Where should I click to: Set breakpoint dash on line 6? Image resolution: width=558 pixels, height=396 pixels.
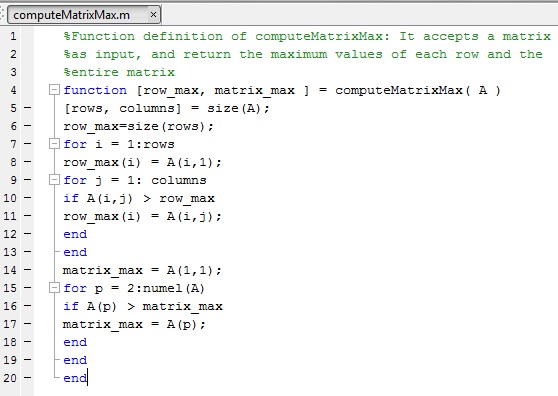click(x=27, y=126)
